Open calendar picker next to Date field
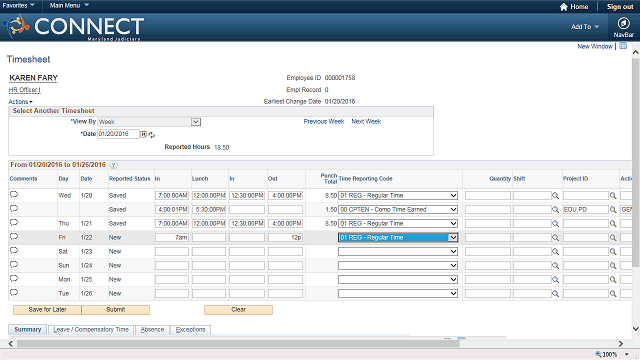Screen dimensions: 640x360 (x=144, y=134)
